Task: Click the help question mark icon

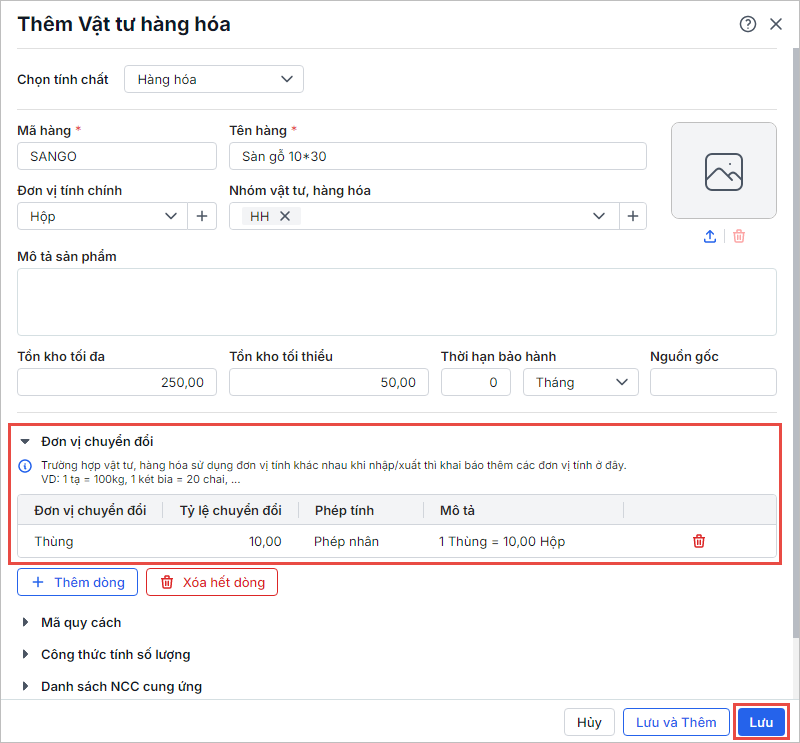Action: click(x=748, y=25)
